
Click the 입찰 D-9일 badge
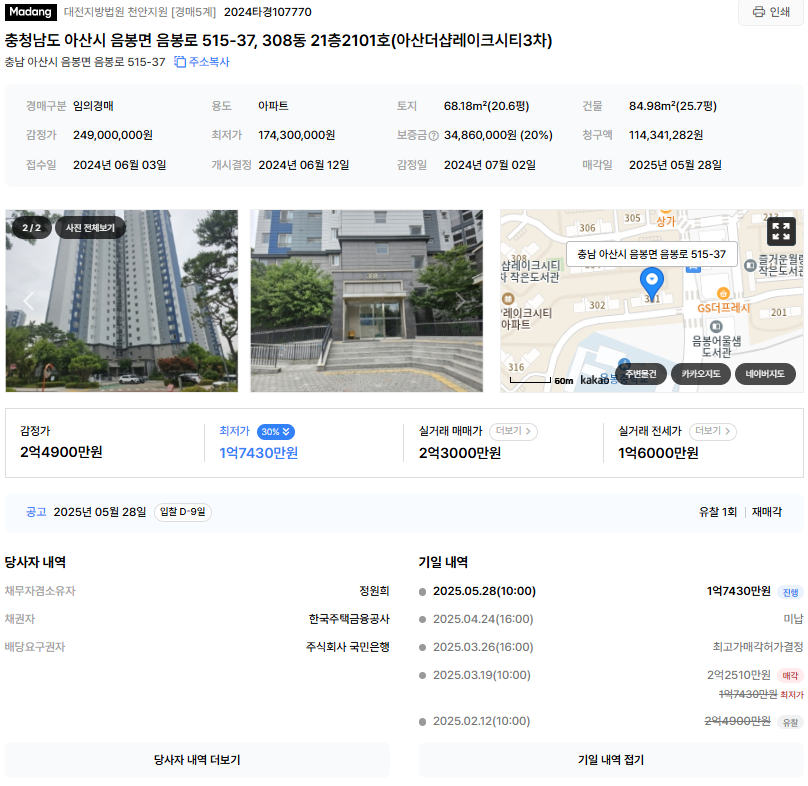tap(182, 512)
